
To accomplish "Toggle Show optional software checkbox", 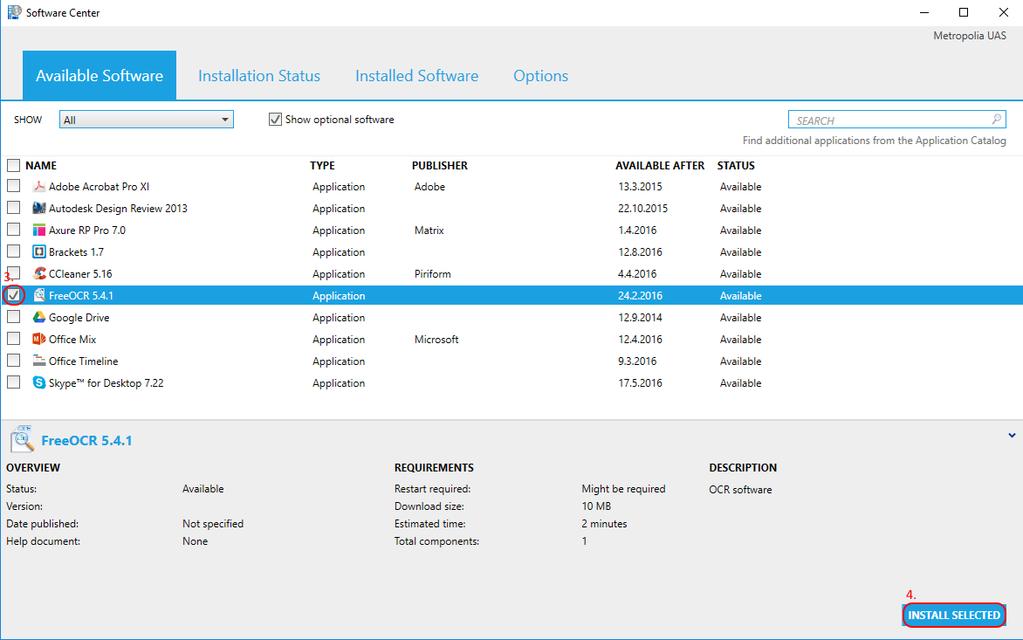I will point(275,119).
